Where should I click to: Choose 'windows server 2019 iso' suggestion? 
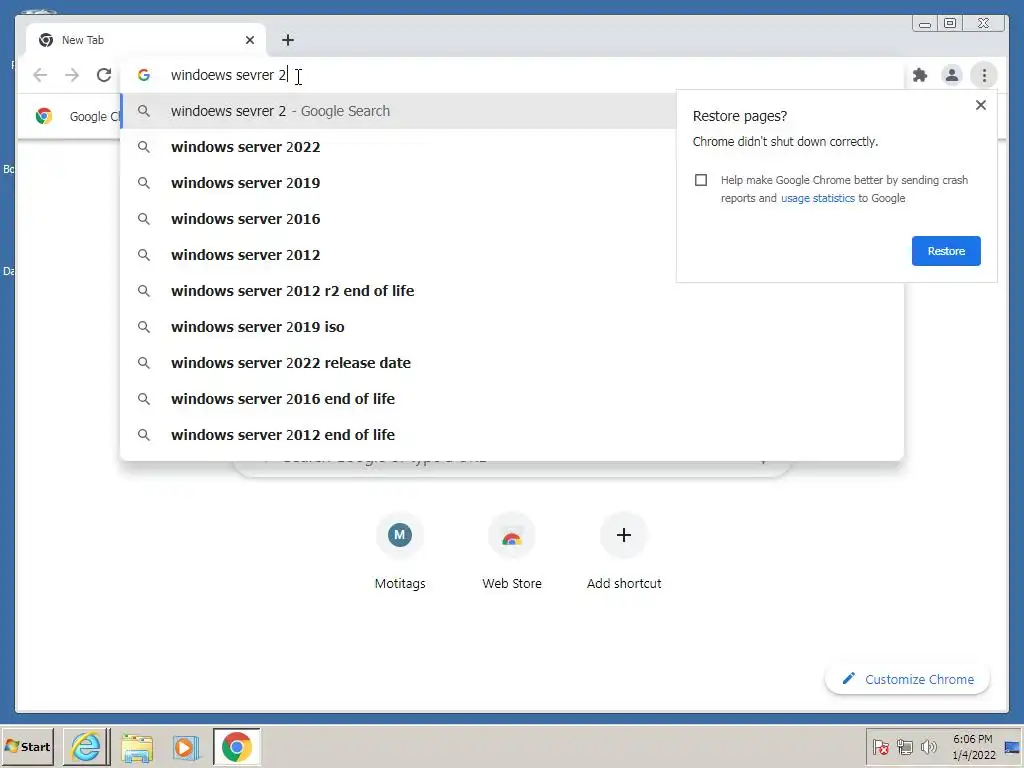coord(512,327)
